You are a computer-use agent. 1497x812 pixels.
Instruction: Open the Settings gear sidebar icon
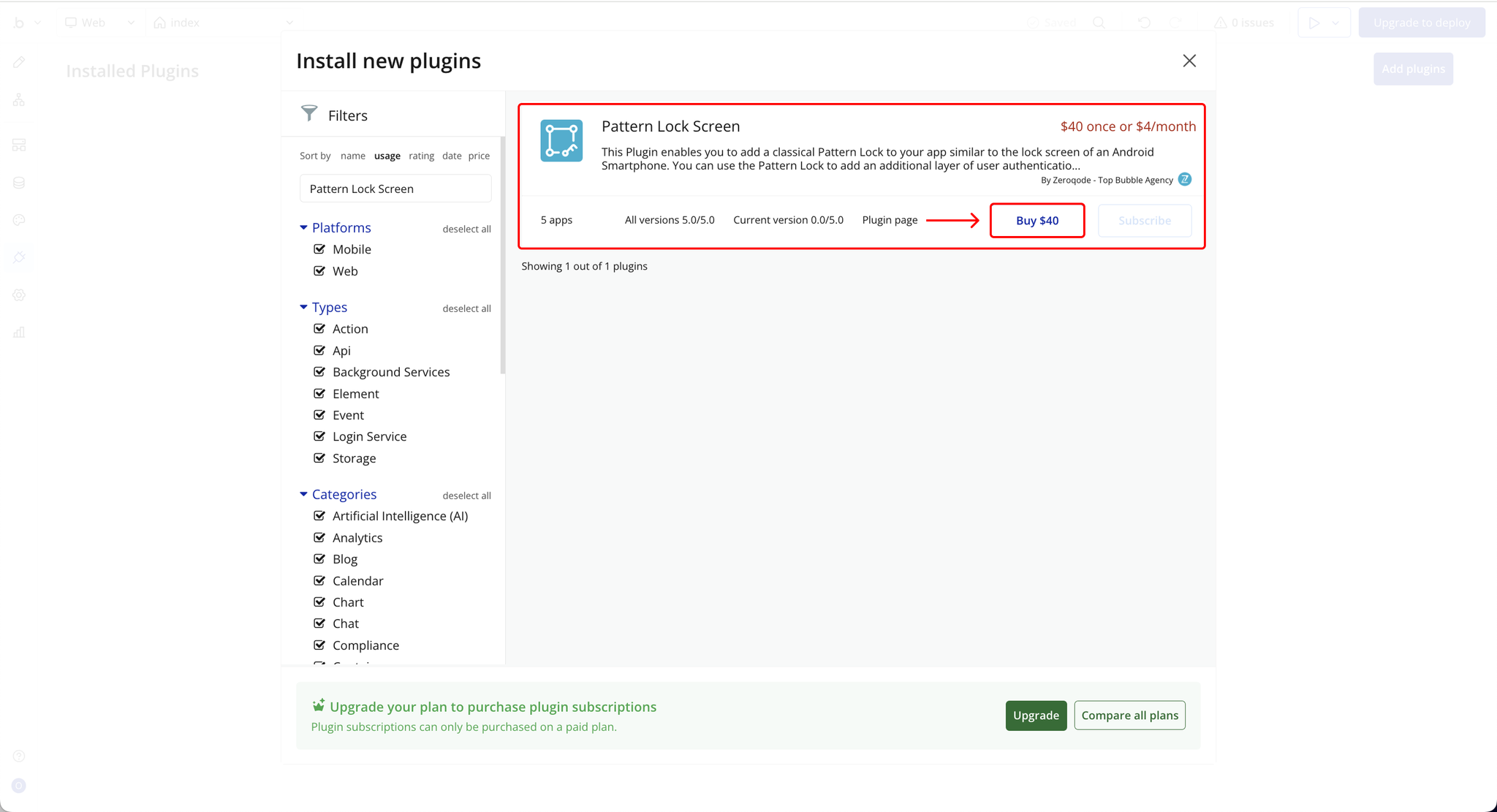click(19, 295)
